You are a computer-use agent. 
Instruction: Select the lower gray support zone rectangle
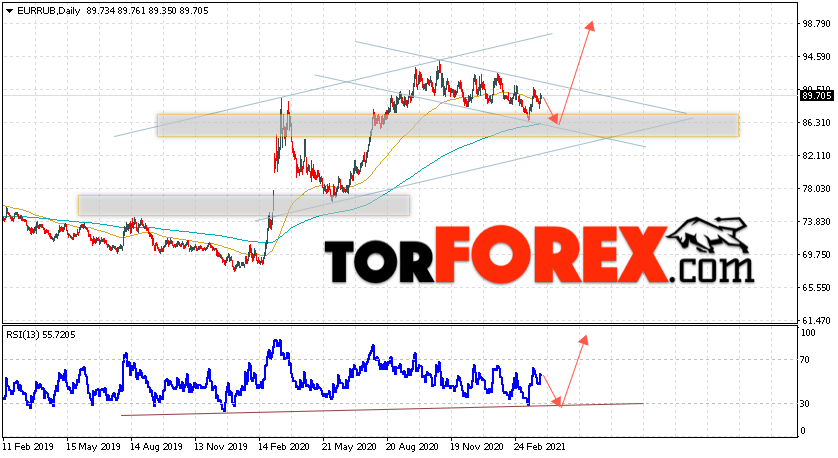click(x=244, y=205)
